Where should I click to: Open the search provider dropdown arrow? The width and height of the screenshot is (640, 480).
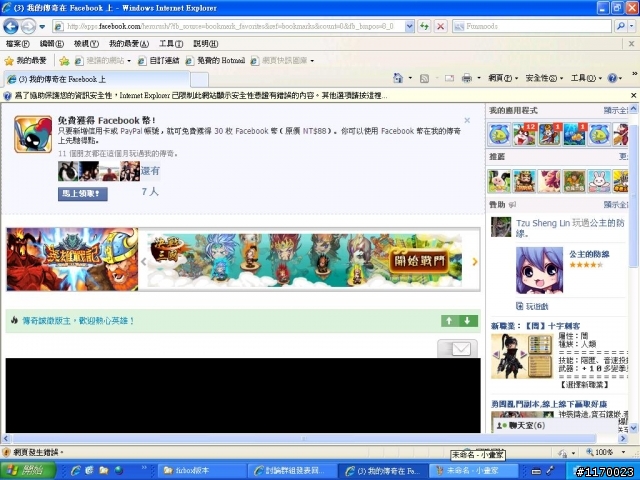pos(631,27)
